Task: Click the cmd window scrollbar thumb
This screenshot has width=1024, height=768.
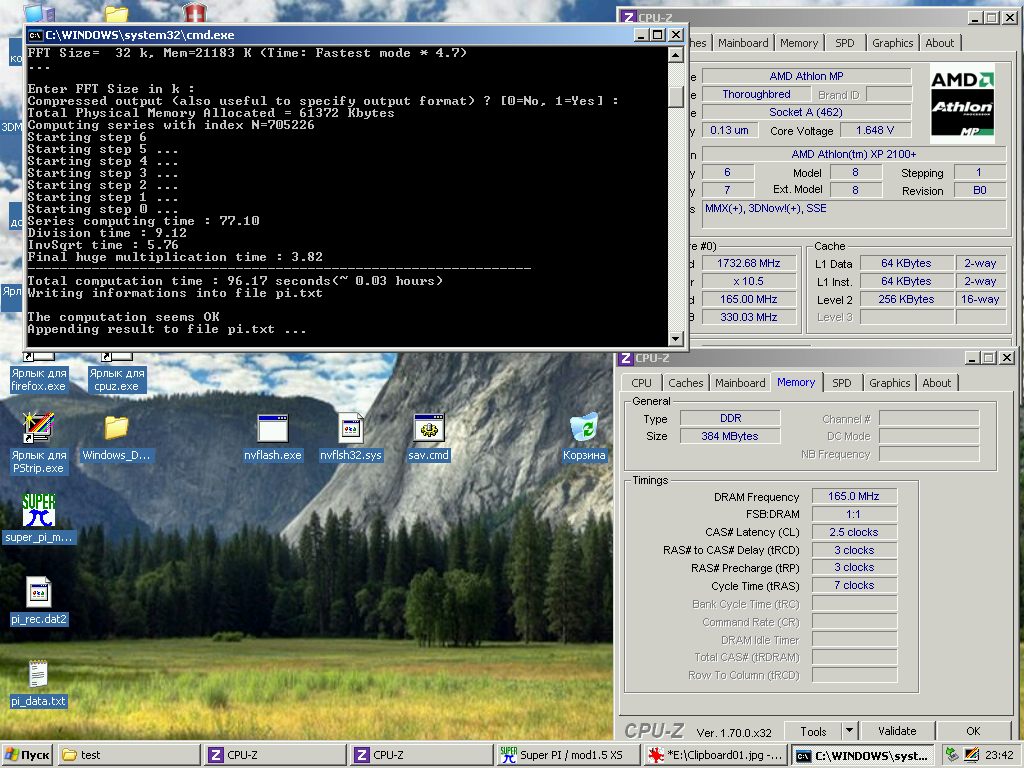Action: pyautogui.click(x=677, y=97)
